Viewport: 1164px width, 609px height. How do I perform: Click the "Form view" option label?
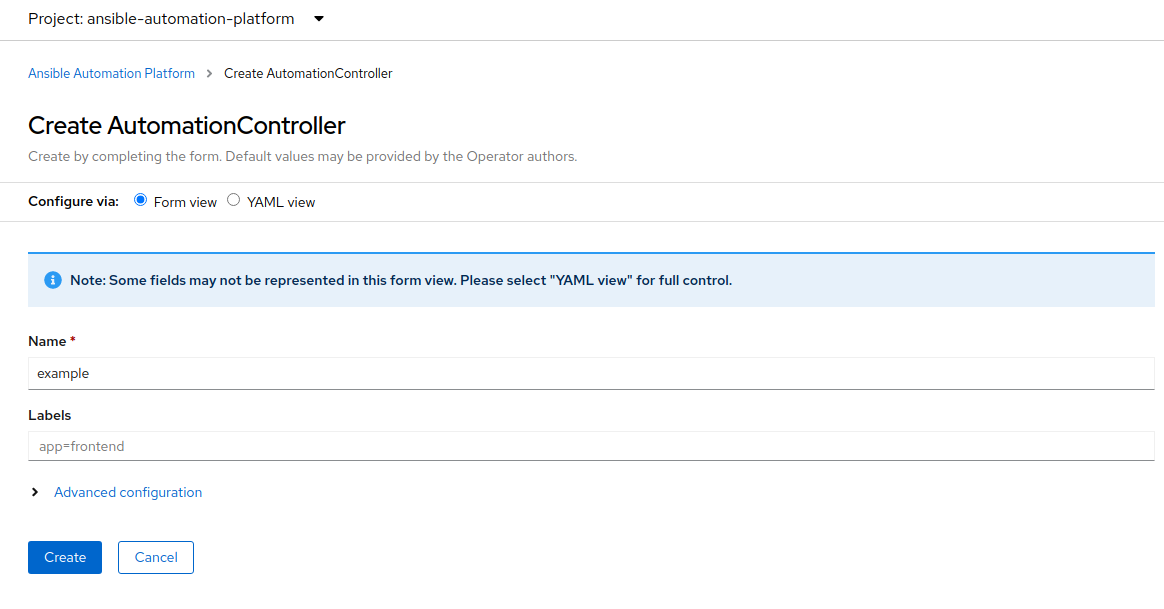click(185, 202)
